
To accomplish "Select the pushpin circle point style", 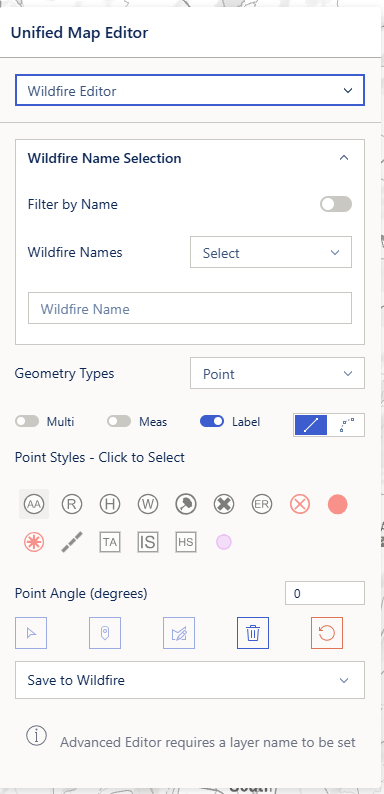I will pyautogui.click(x=186, y=504).
